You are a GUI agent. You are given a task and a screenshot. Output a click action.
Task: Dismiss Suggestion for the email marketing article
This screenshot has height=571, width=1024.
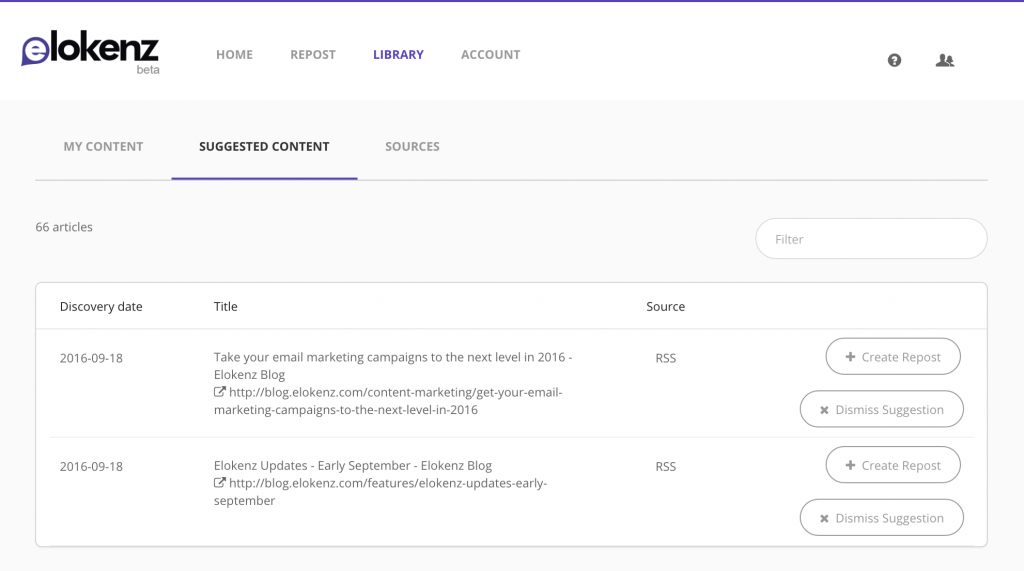(881, 409)
